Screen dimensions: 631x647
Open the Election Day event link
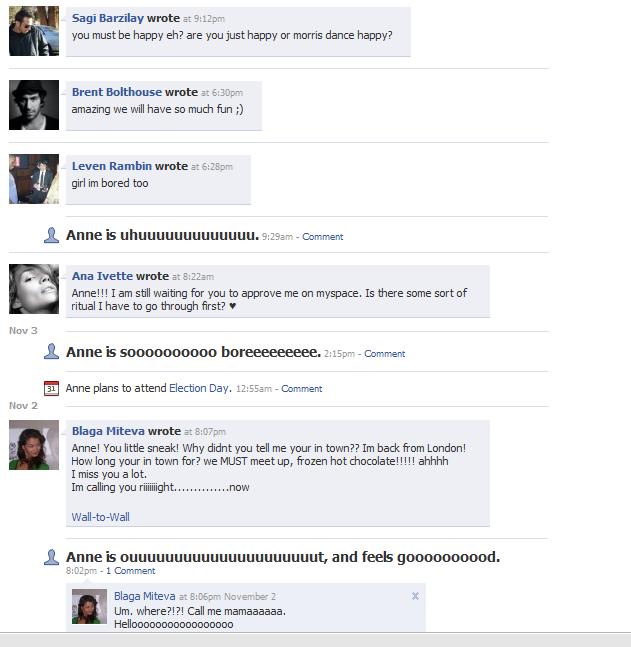tap(199, 388)
